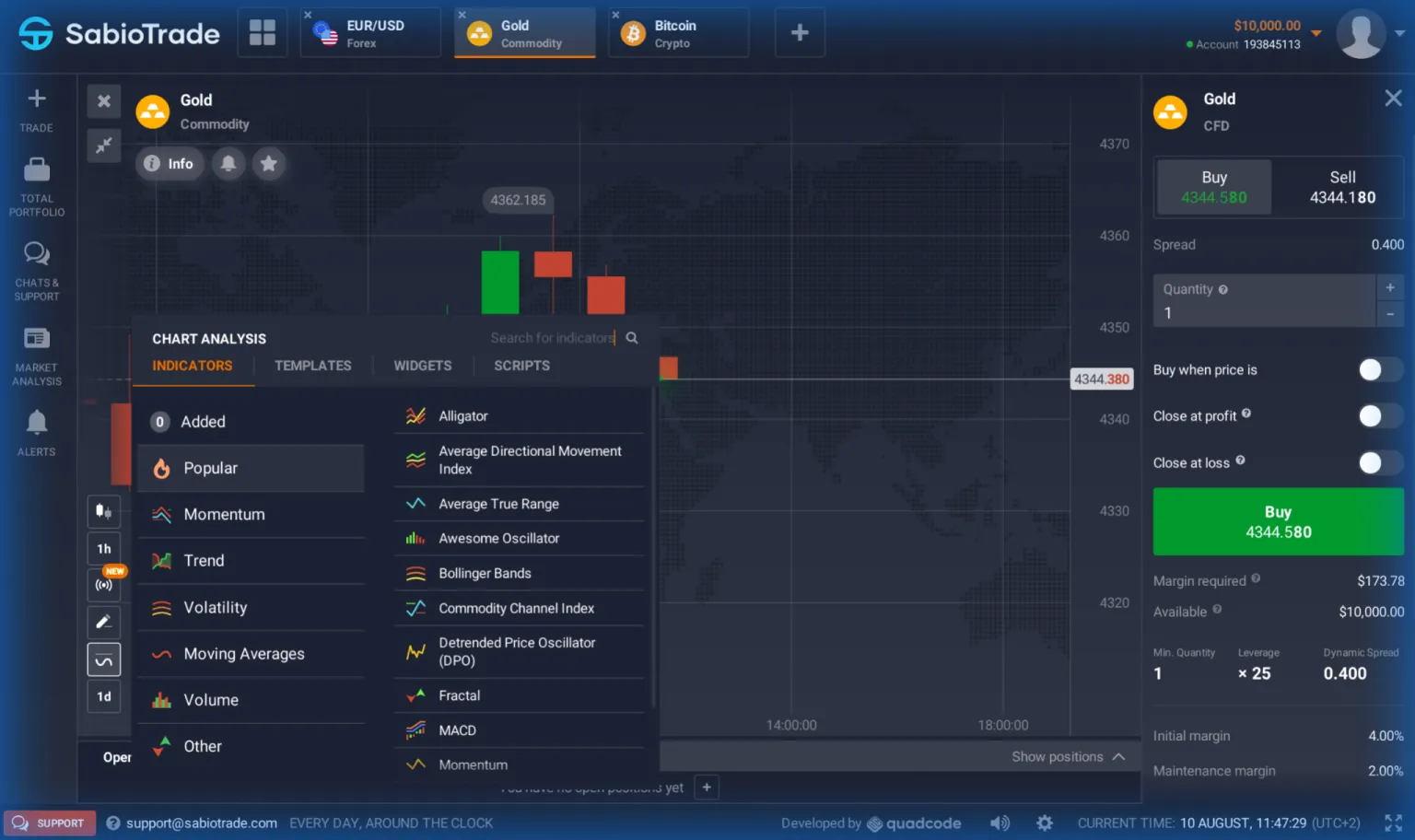Toggle Close at profit switch
This screenshot has width=1415, height=840.
(x=1379, y=415)
